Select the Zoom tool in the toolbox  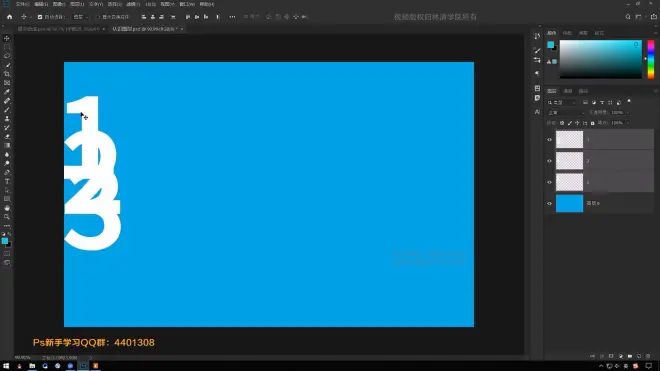click(7, 217)
